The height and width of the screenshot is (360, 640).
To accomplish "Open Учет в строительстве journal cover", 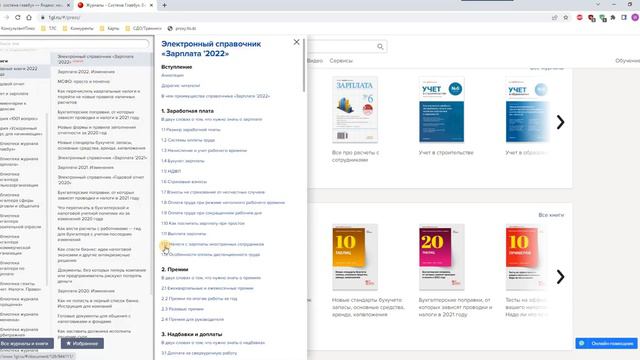I will (x=441, y=109).
